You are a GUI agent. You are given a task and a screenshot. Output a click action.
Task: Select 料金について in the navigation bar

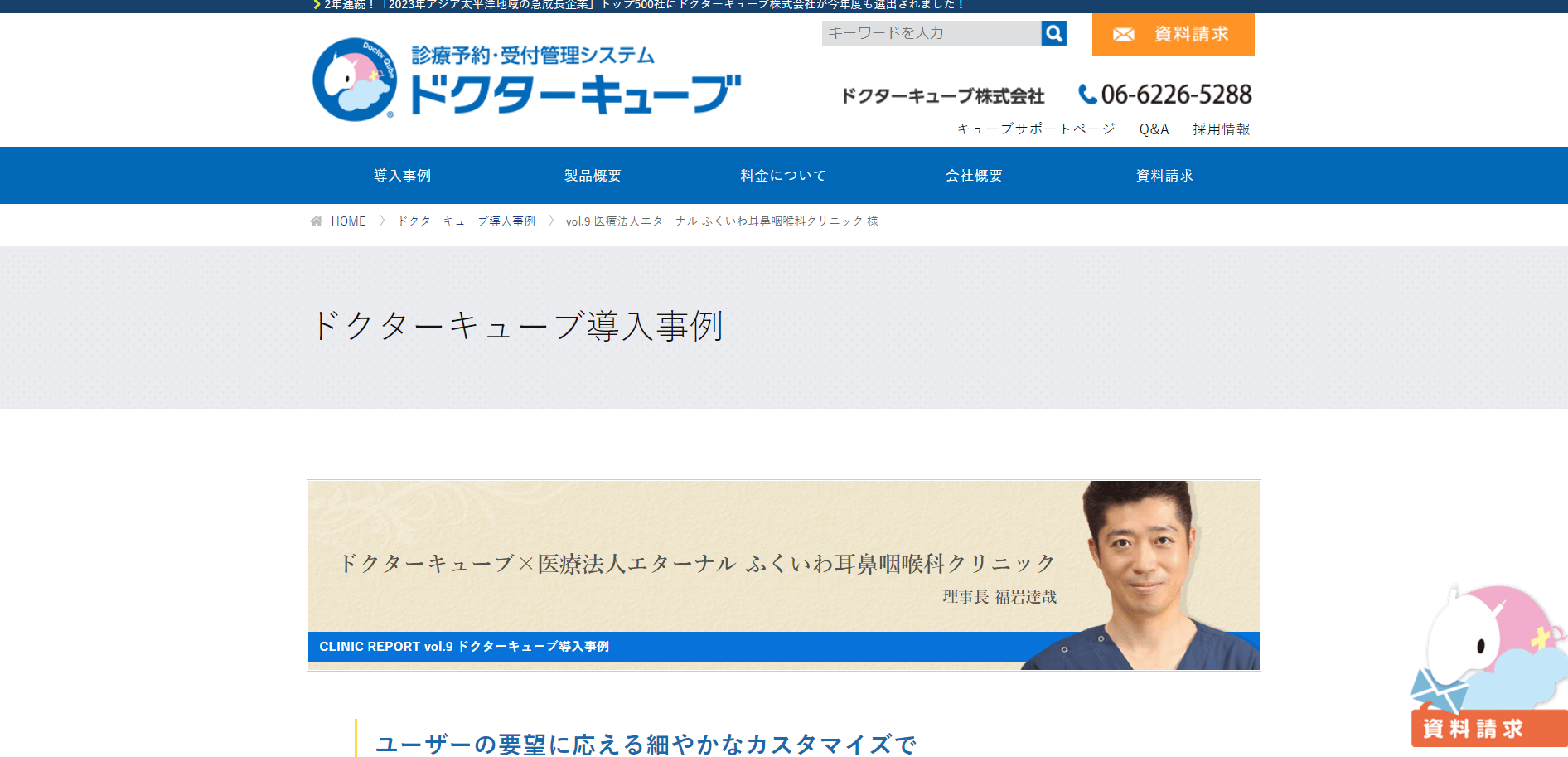783,176
